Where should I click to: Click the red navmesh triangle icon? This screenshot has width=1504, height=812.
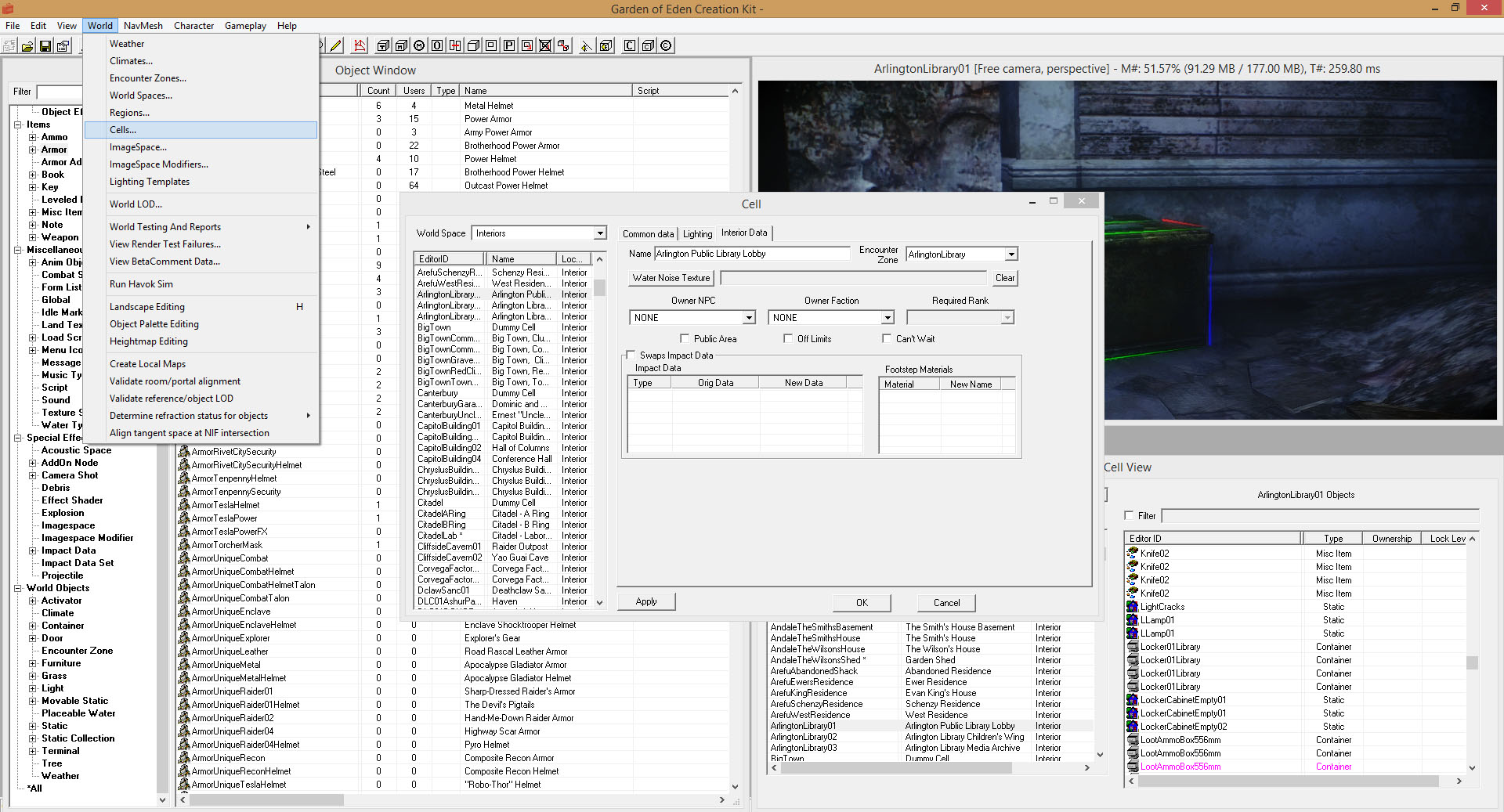click(360, 45)
